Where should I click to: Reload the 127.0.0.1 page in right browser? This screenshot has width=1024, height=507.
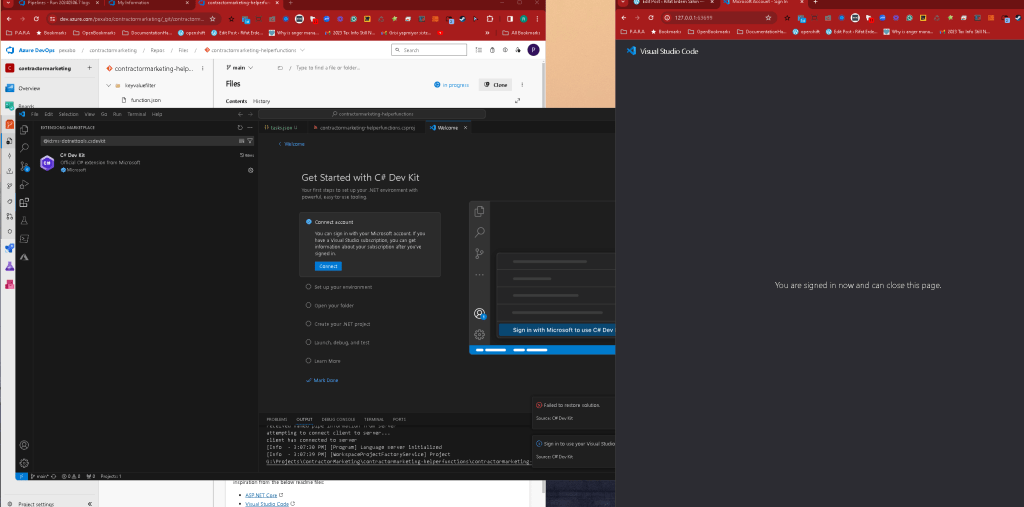[651, 18]
